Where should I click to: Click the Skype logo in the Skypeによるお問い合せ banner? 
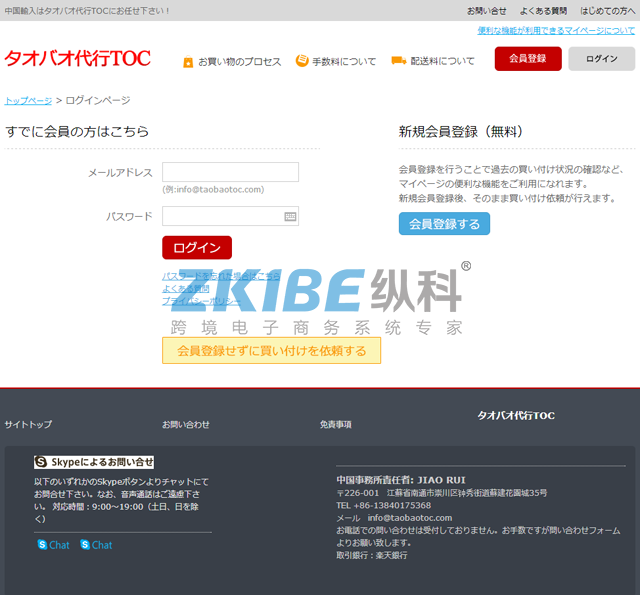pyautogui.click(x=41, y=462)
